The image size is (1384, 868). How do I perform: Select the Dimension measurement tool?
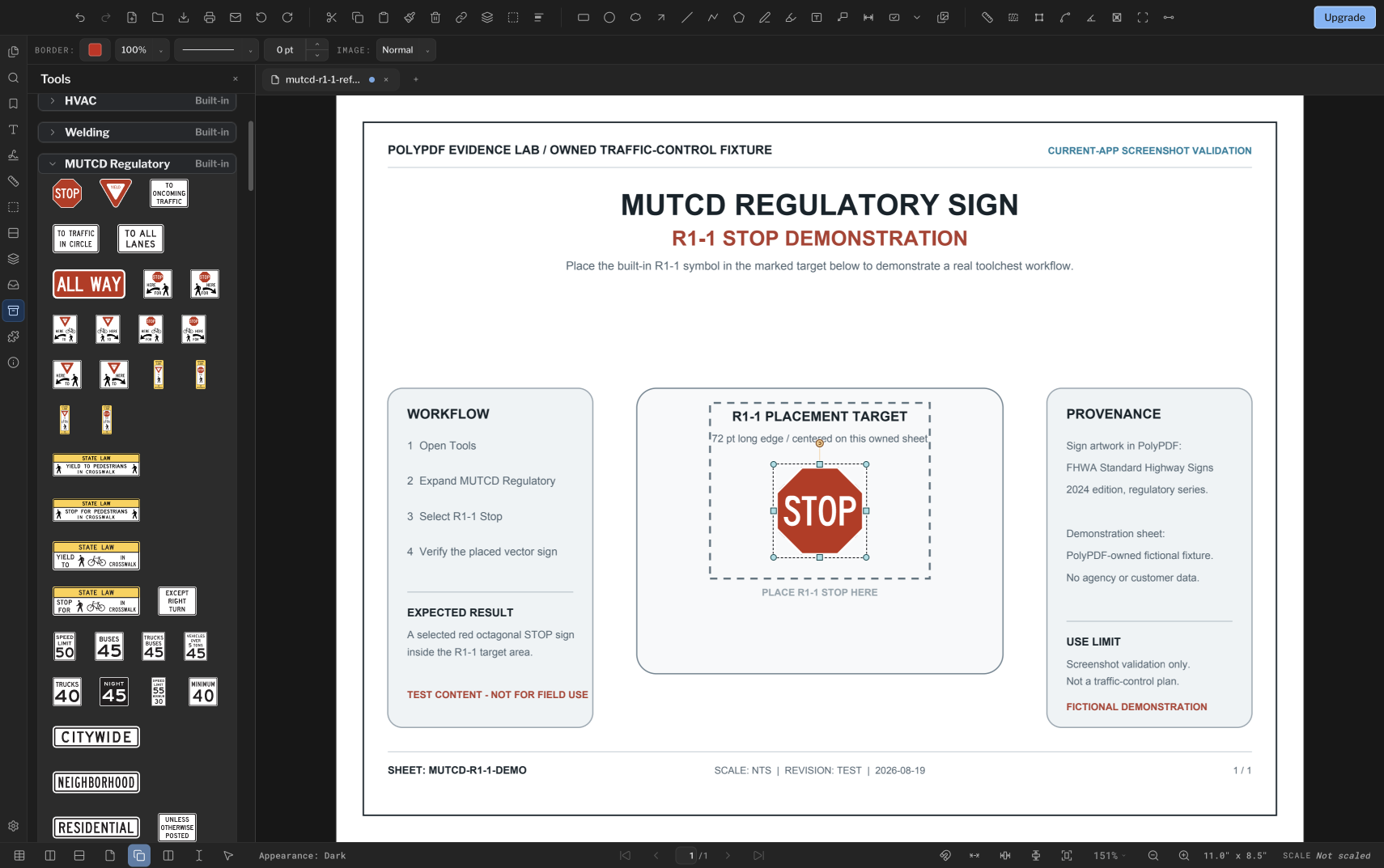tap(868, 17)
